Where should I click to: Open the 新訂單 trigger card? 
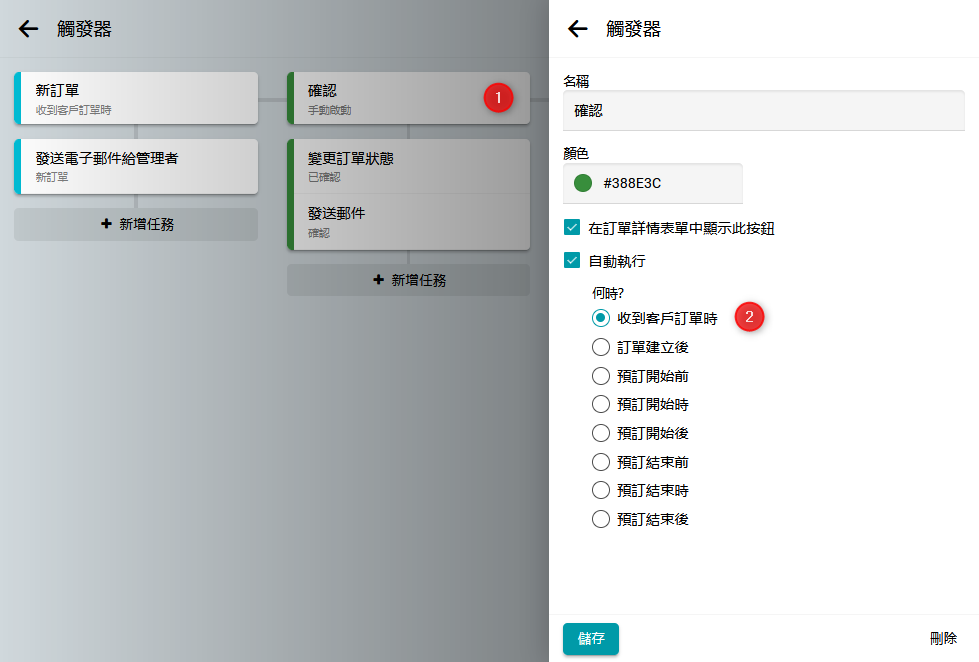point(136,98)
